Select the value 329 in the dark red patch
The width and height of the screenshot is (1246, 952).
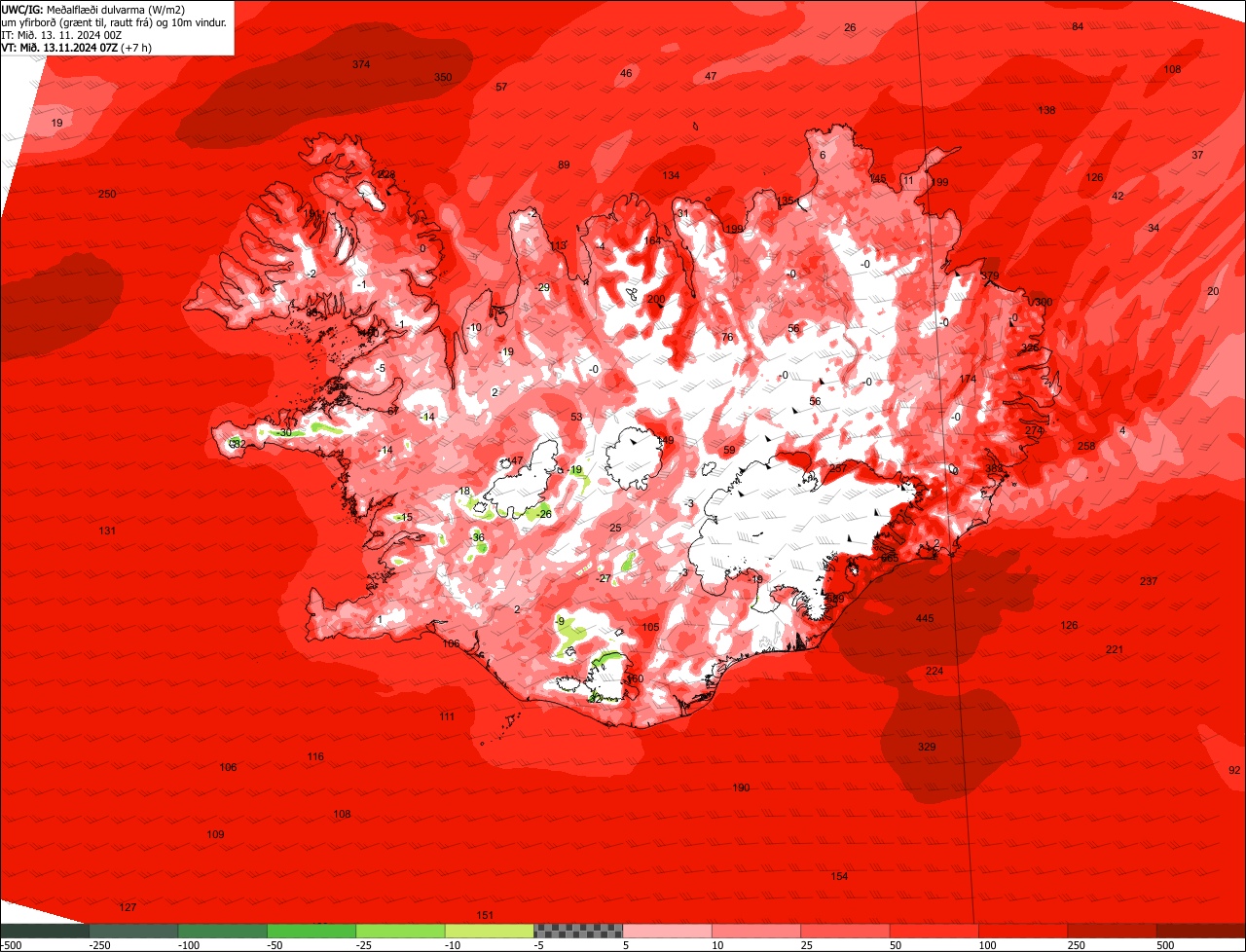tap(927, 747)
